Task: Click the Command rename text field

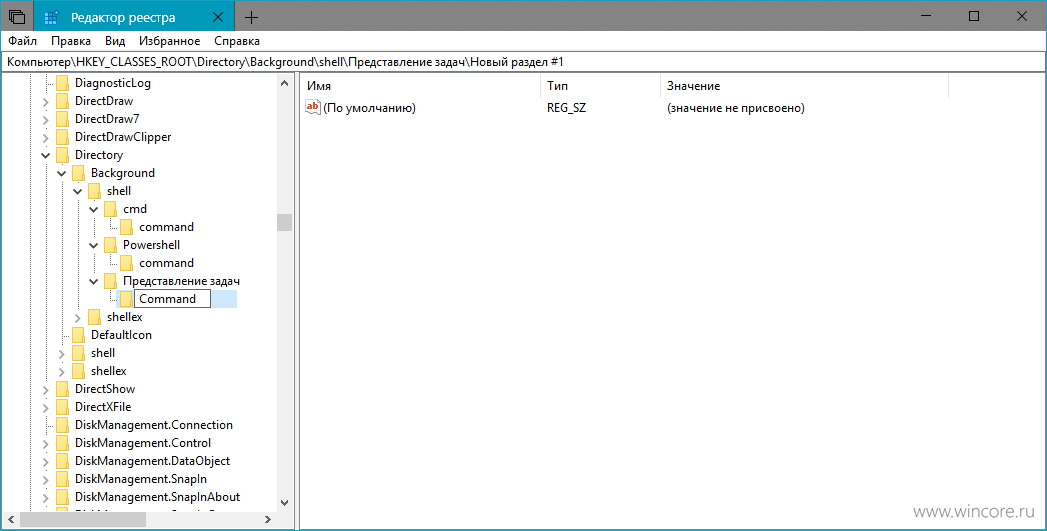Action: tap(172, 299)
